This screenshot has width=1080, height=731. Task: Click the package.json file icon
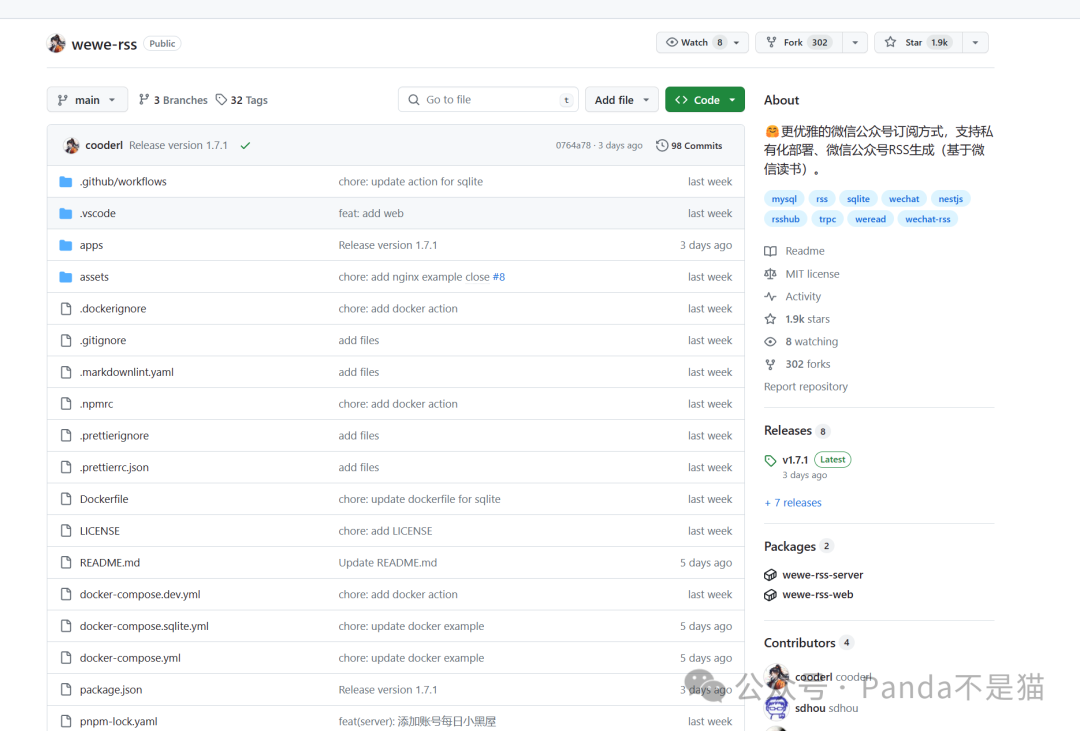66,690
